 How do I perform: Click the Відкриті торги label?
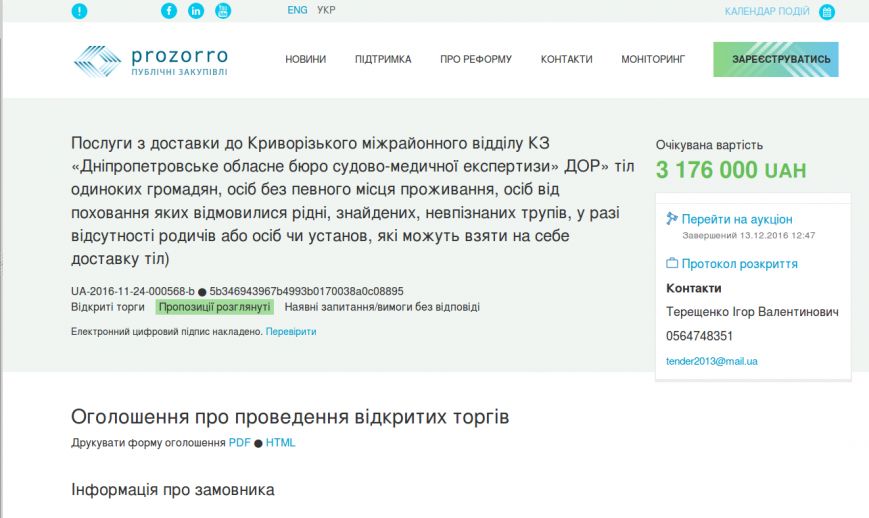108,307
